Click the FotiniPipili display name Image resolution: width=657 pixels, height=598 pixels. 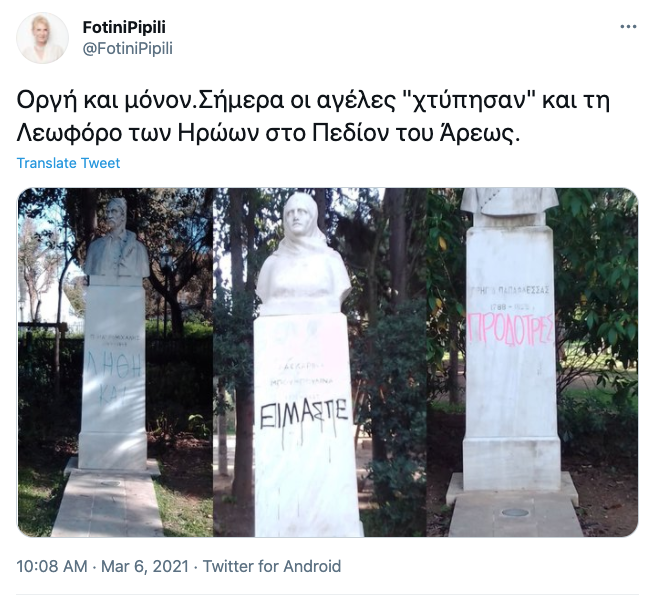(124, 27)
